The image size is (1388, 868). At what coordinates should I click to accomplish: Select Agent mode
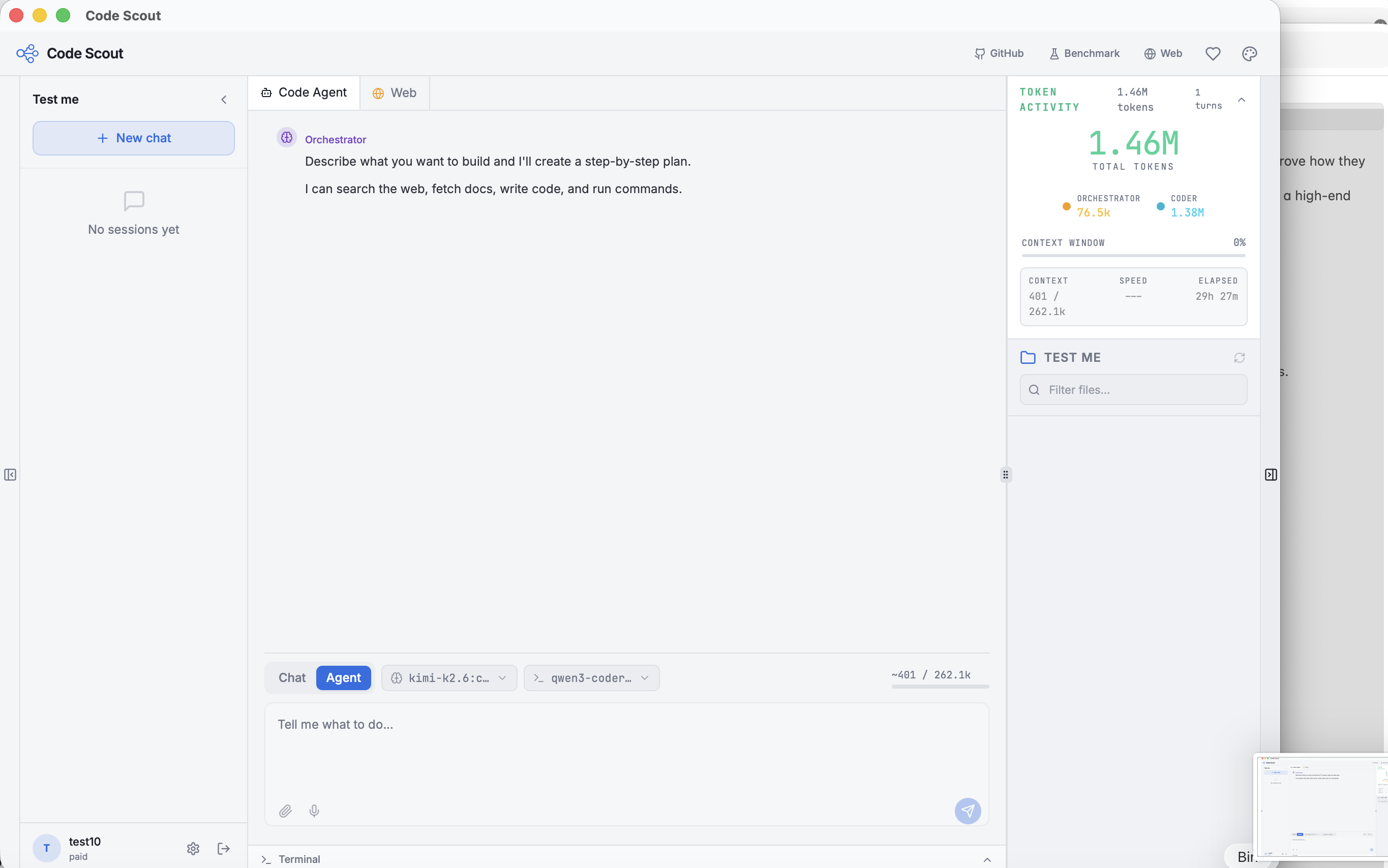tap(343, 678)
